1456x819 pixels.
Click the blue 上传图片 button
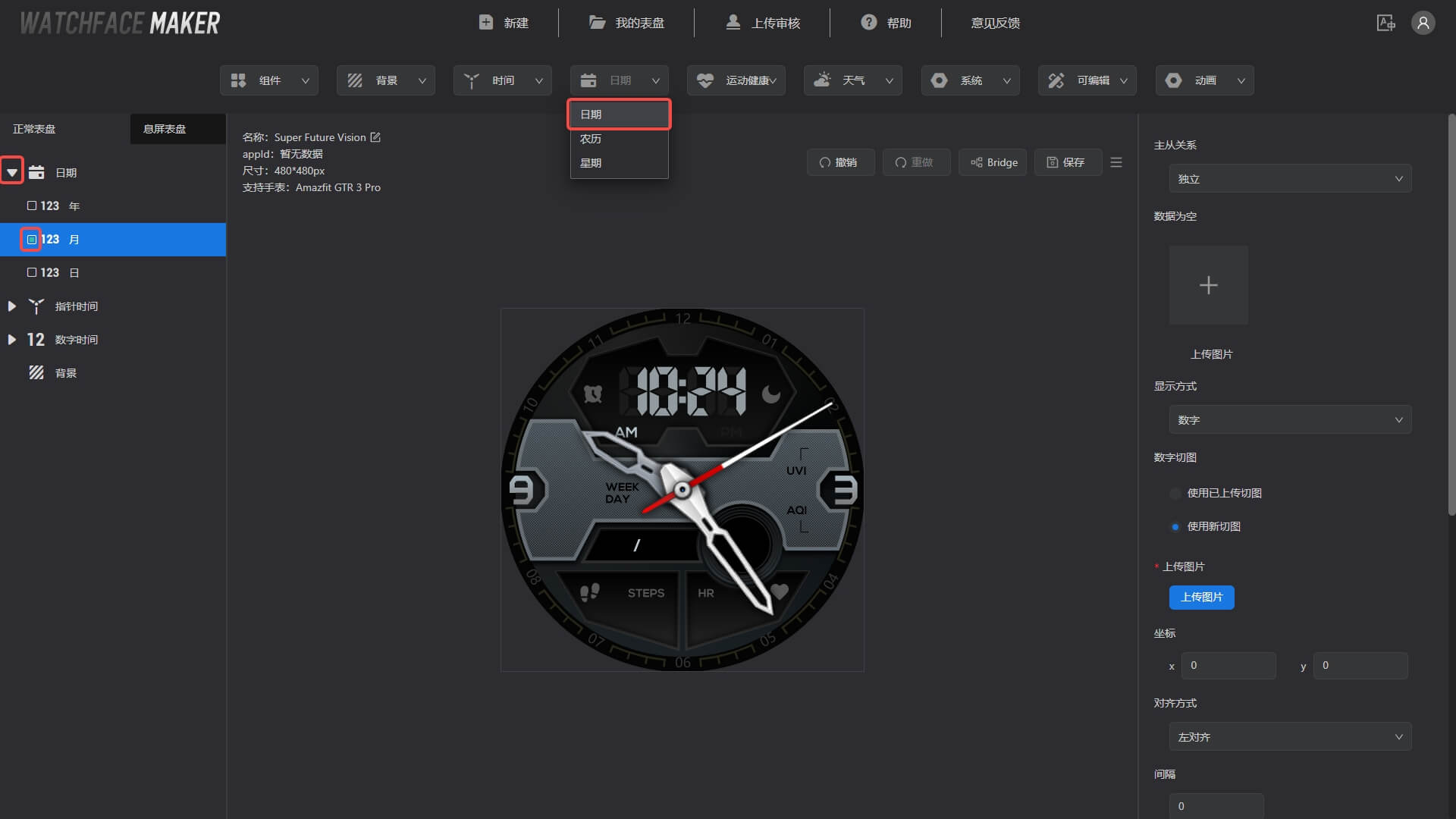(1201, 598)
